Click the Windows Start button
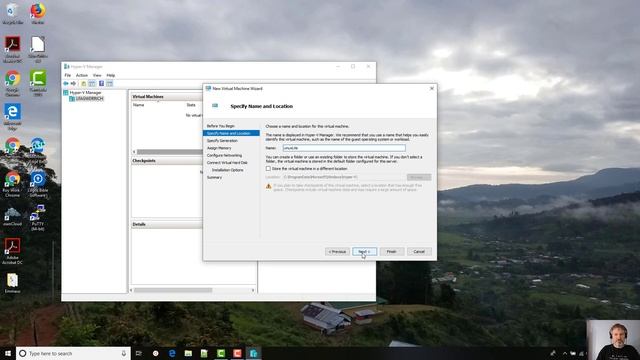Screen dimensions: 640x360 click(7, 353)
